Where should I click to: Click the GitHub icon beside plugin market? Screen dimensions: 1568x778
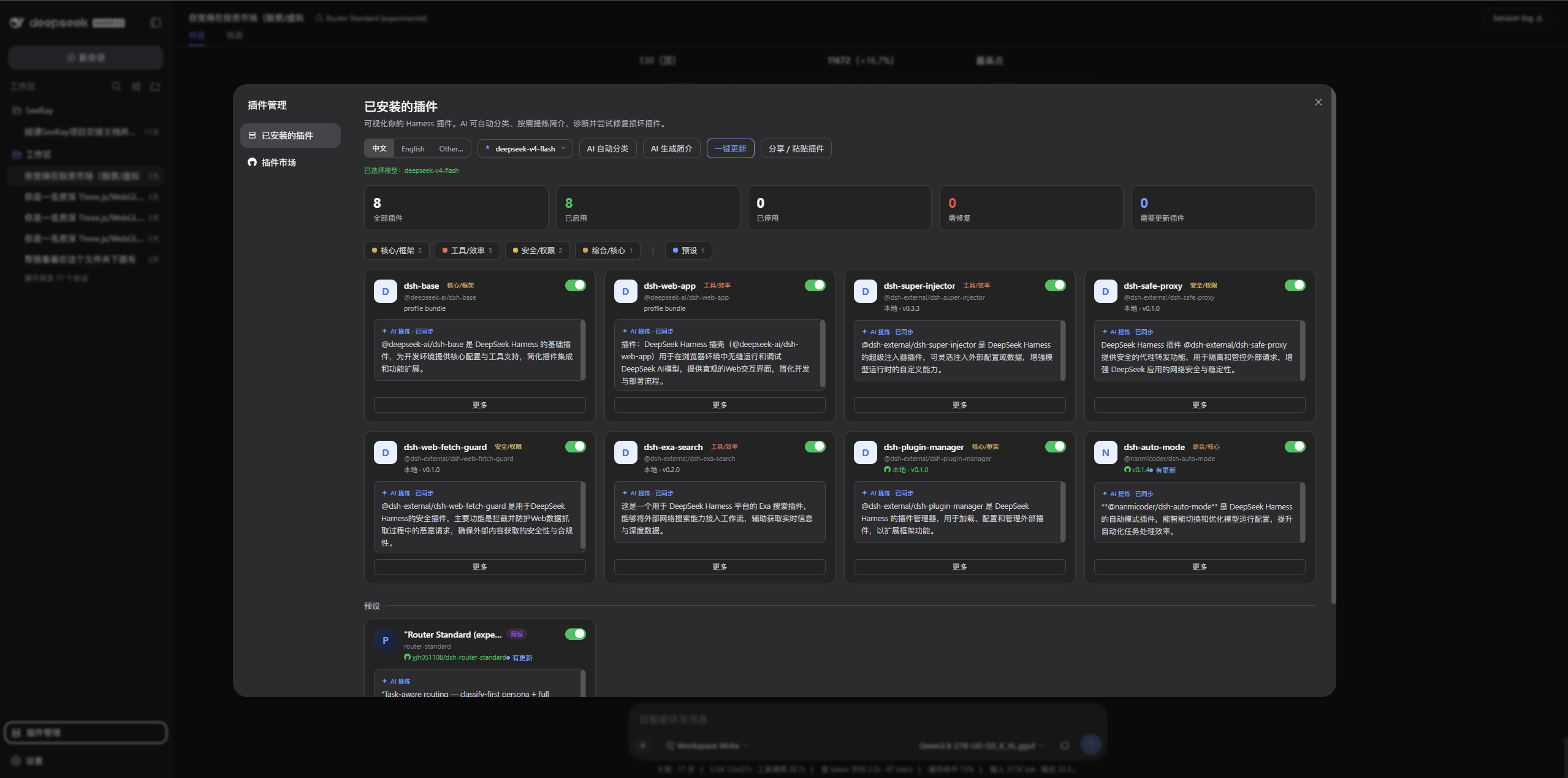tap(252, 162)
